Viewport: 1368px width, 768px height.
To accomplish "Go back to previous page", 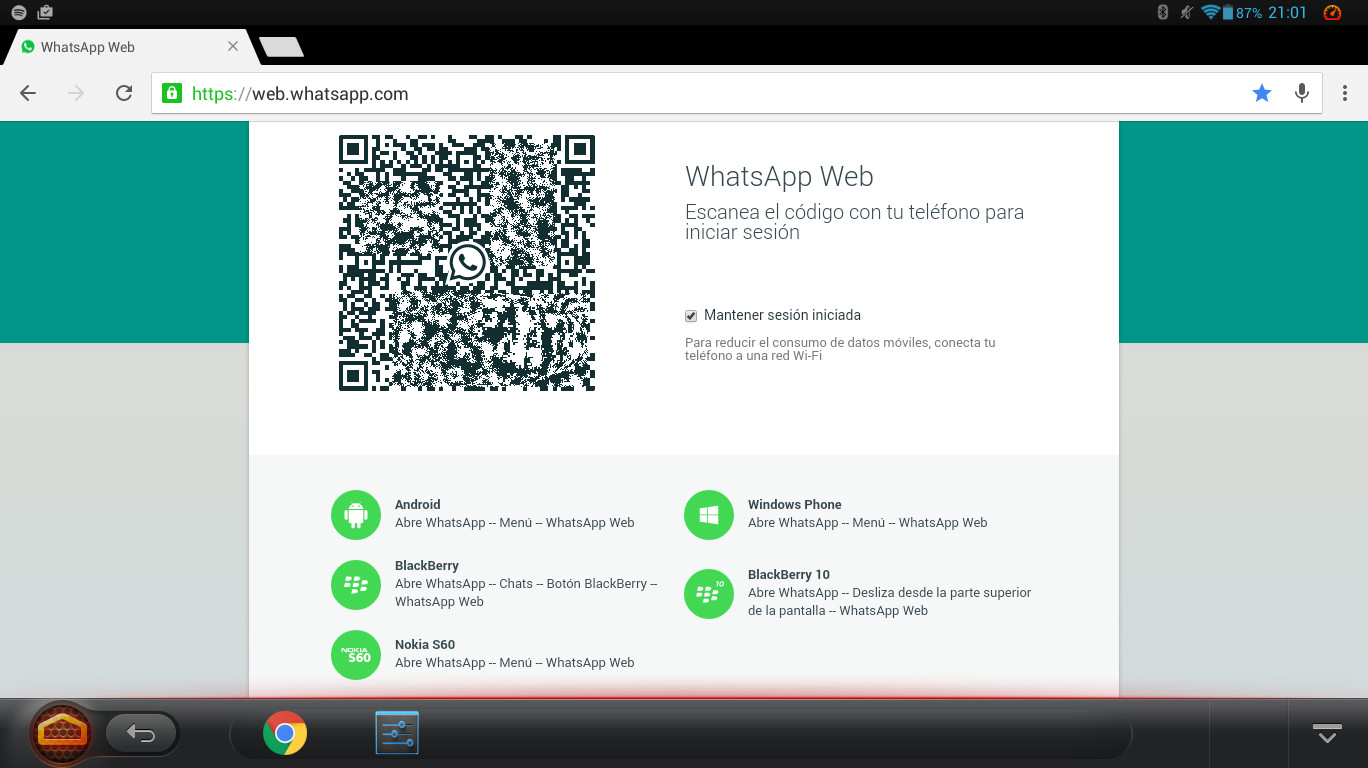I will [28, 93].
